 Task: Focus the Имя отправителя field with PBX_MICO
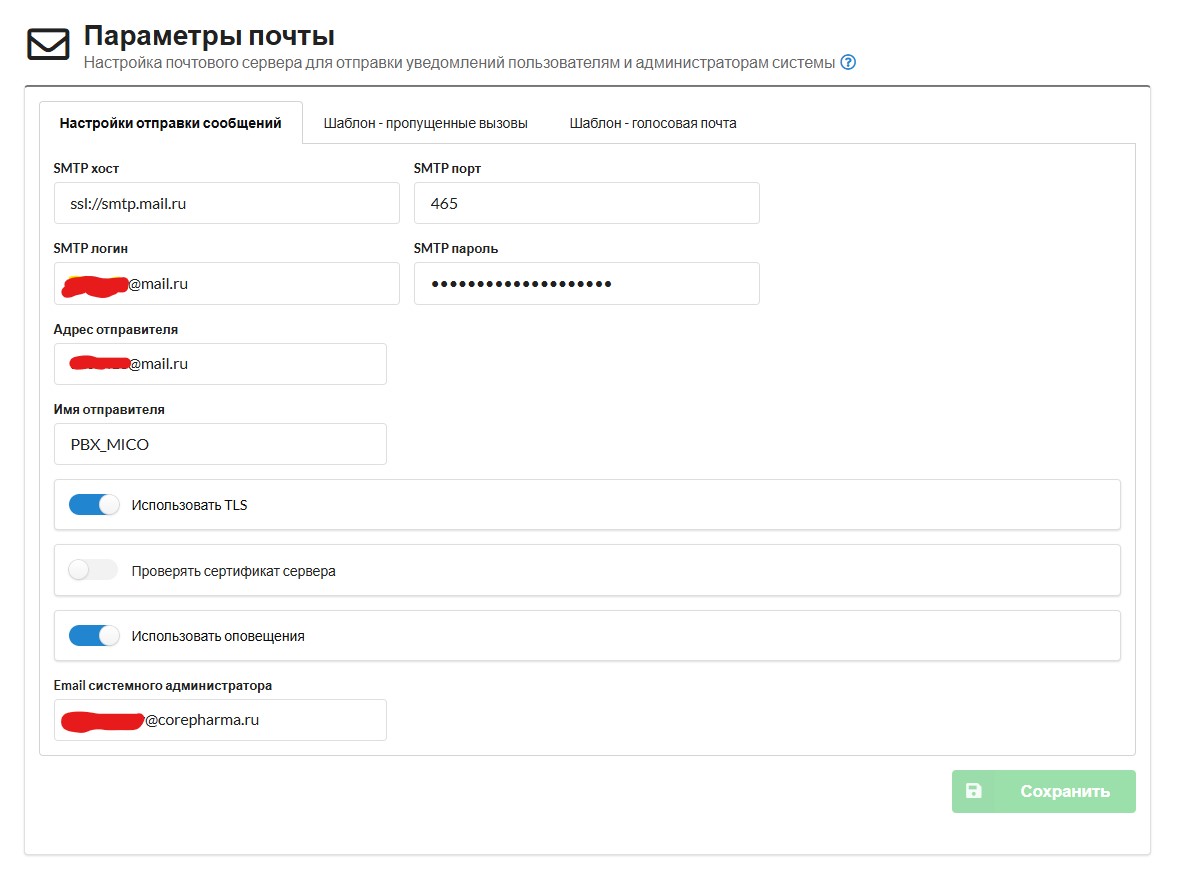pos(220,444)
